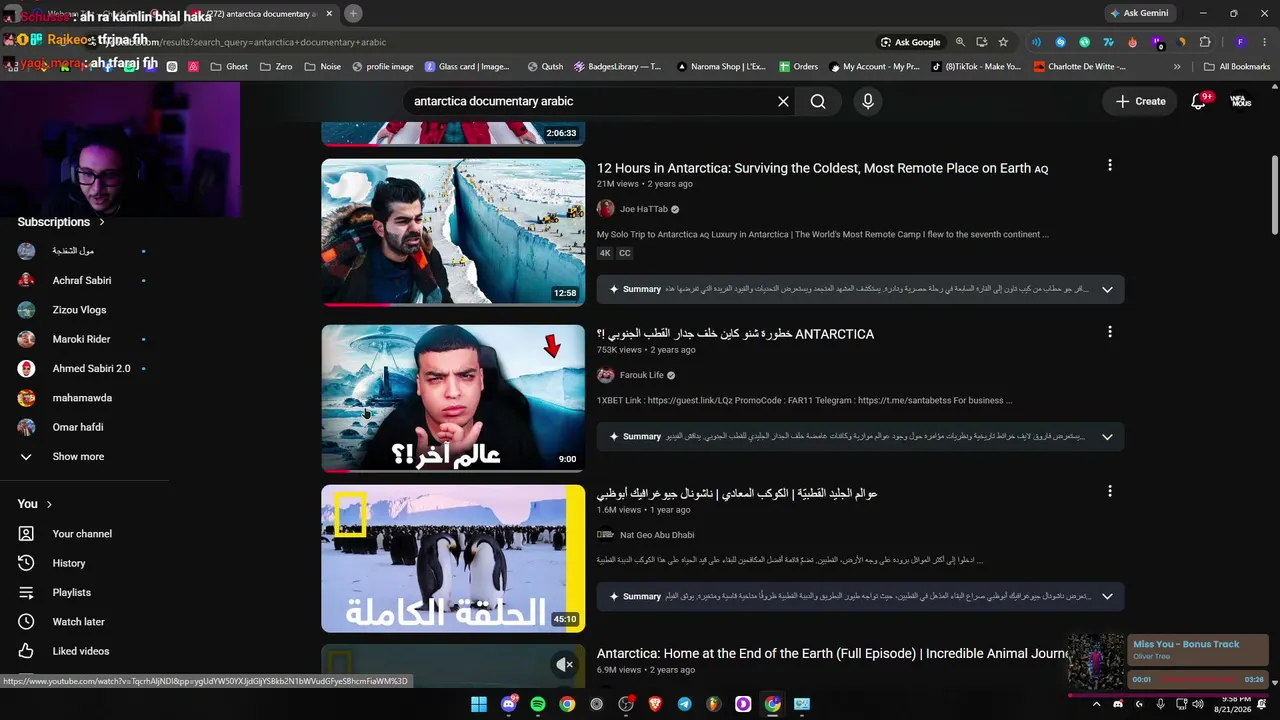Screen dimensions: 1280x720
Task: Click the Ask Google lens button
Action: (910, 42)
